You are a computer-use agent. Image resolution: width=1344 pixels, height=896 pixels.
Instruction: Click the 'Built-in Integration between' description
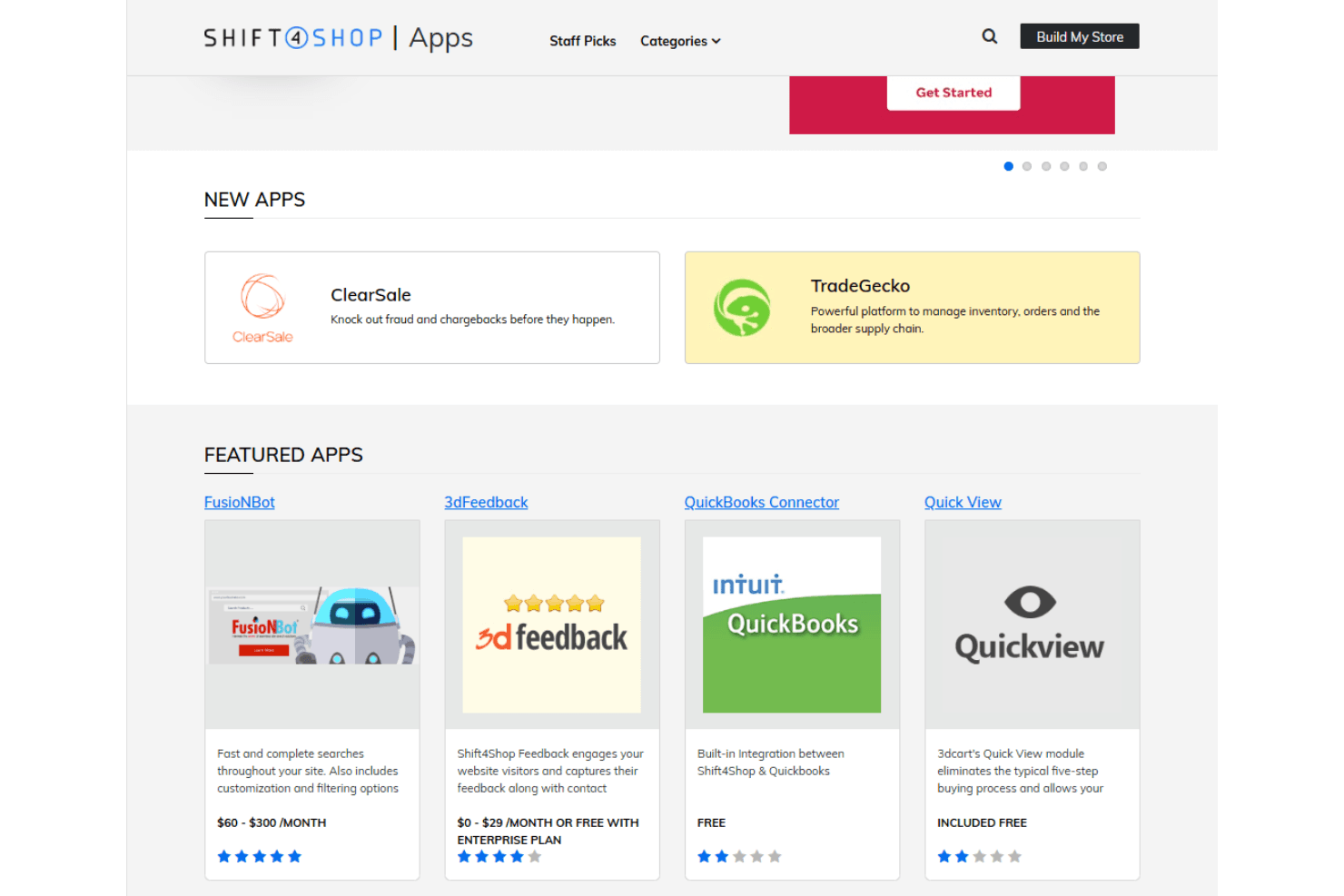point(771,763)
